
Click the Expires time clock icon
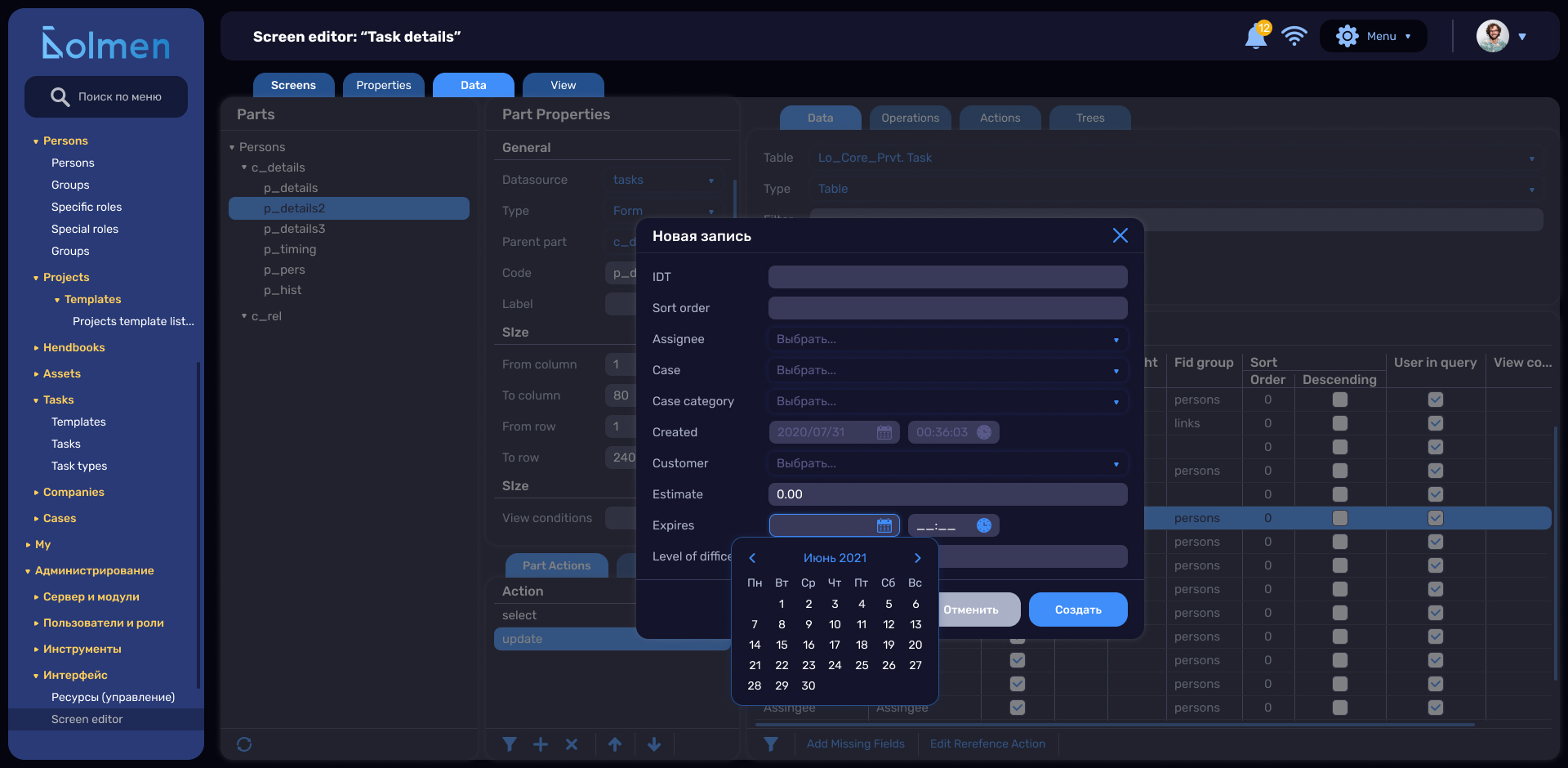point(984,525)
